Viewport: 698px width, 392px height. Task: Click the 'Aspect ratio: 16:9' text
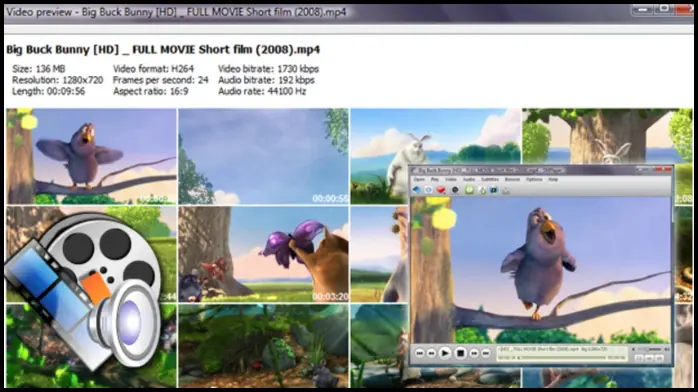[x=150, y=91]
